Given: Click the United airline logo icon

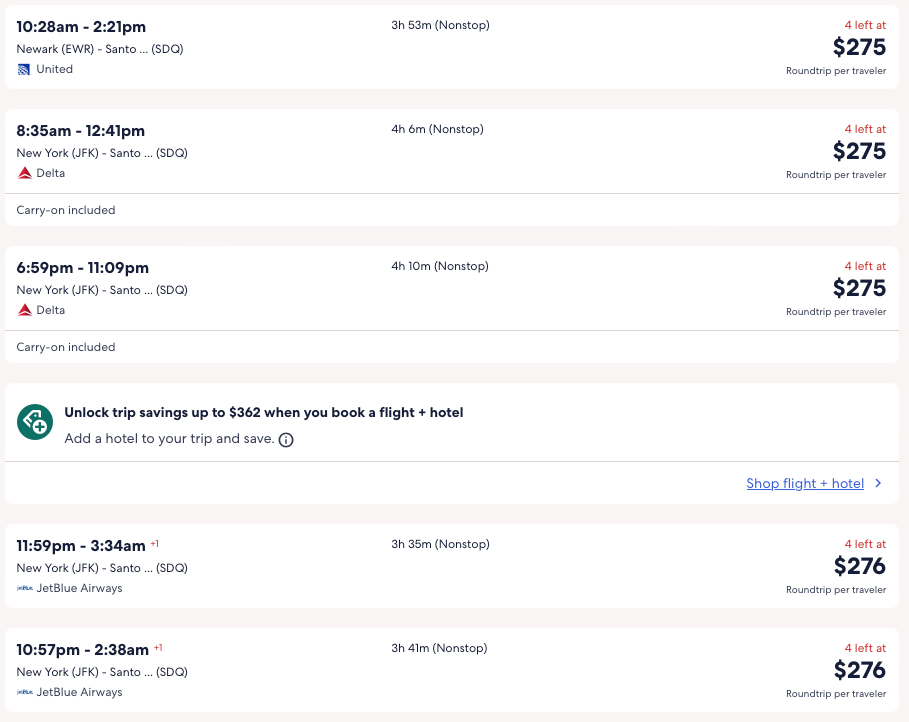Looking at the screenshot, I should 24,70.
